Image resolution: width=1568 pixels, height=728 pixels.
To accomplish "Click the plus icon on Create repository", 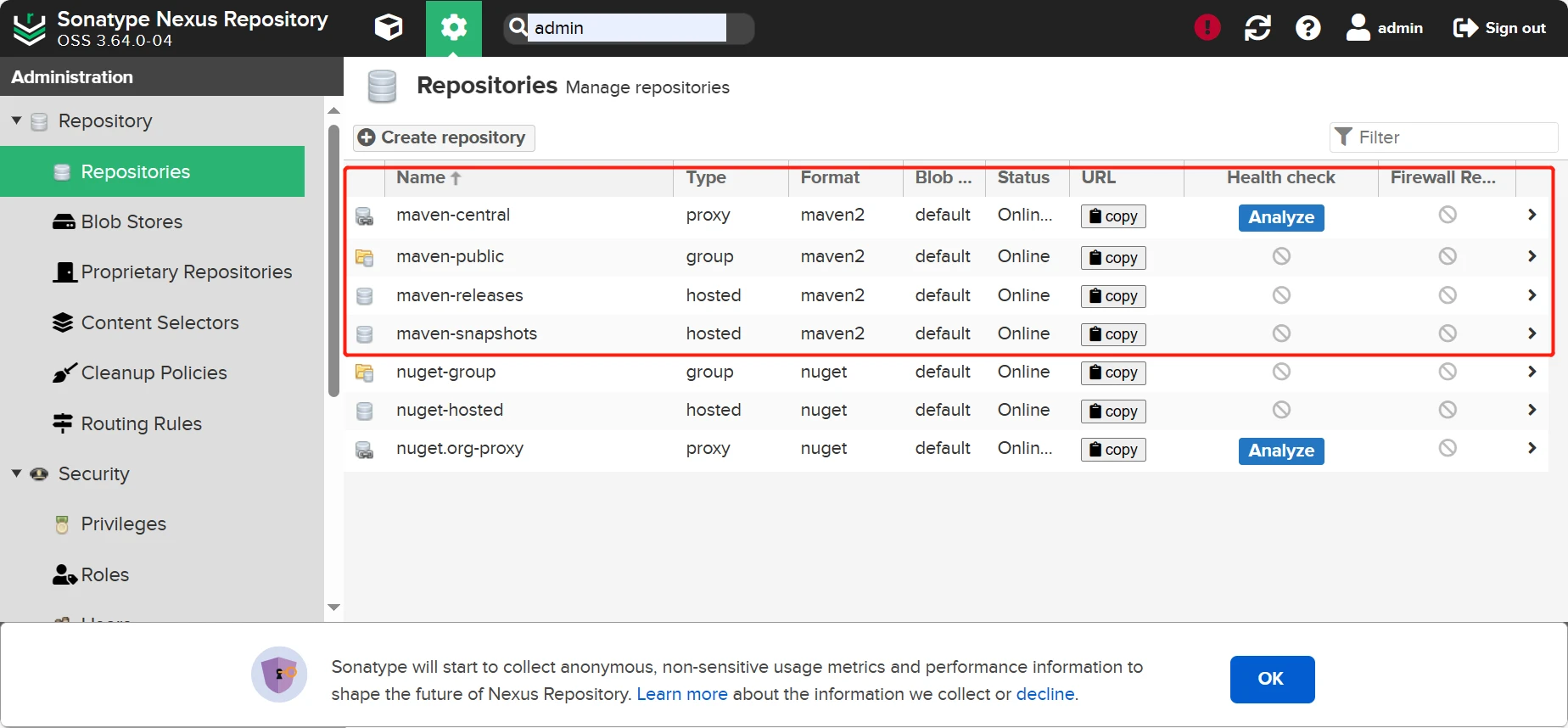I will tap(367, 137).
